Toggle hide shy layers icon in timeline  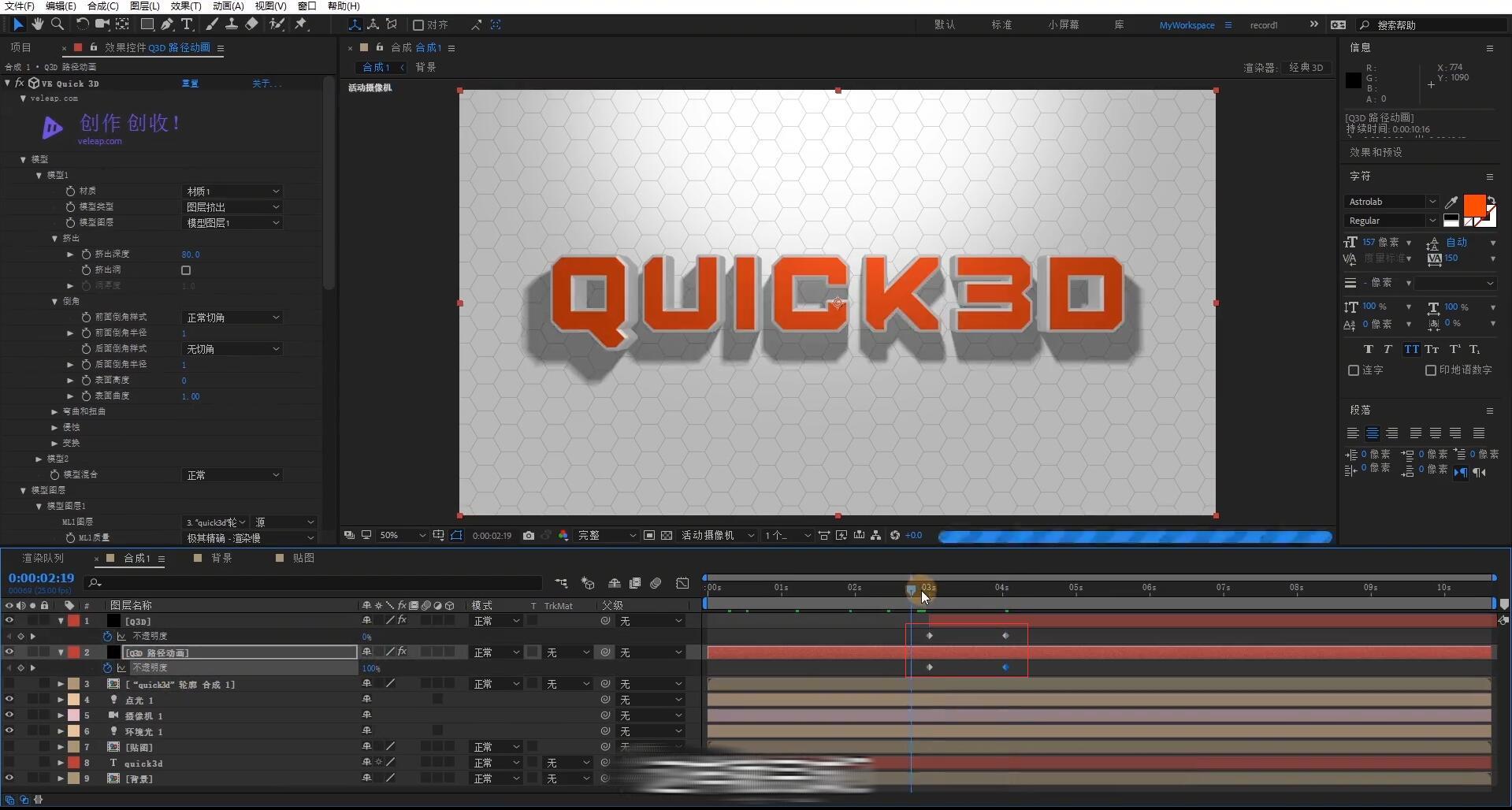(x=615, y=583)
